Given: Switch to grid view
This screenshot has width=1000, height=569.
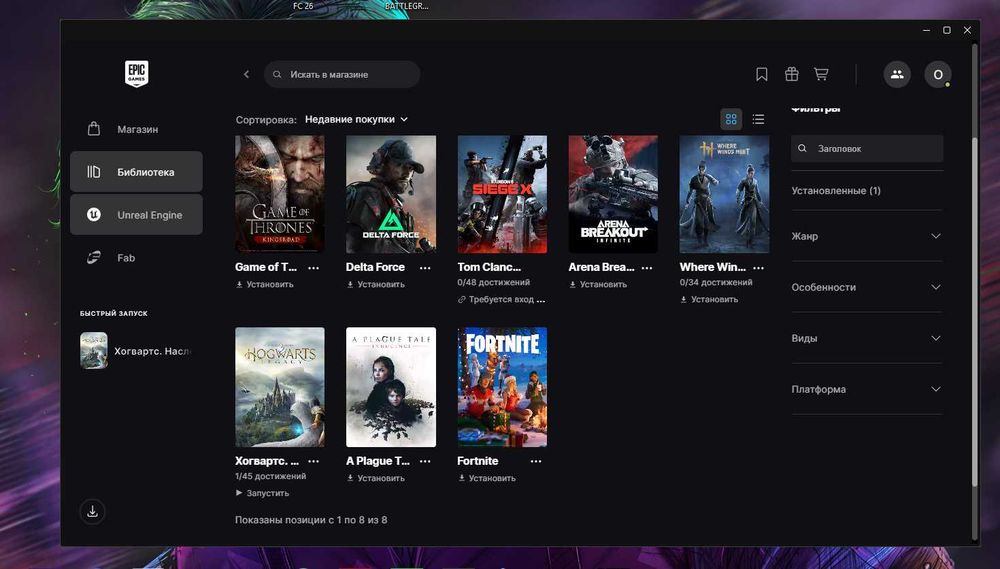Looking at the screenshot, I should tap(731, 119).
